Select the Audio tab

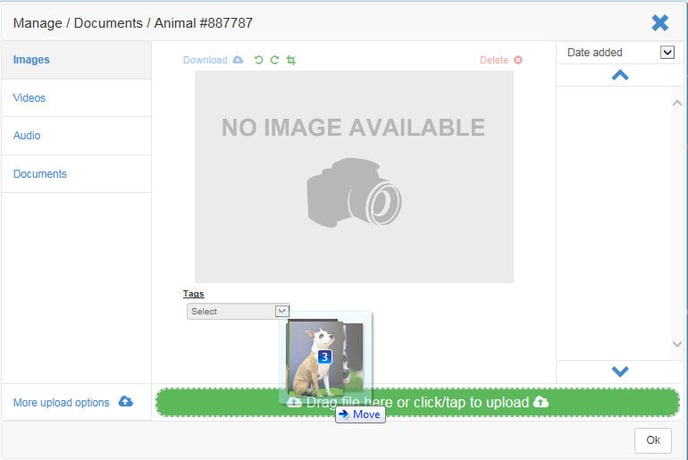(x=27, y=136)
